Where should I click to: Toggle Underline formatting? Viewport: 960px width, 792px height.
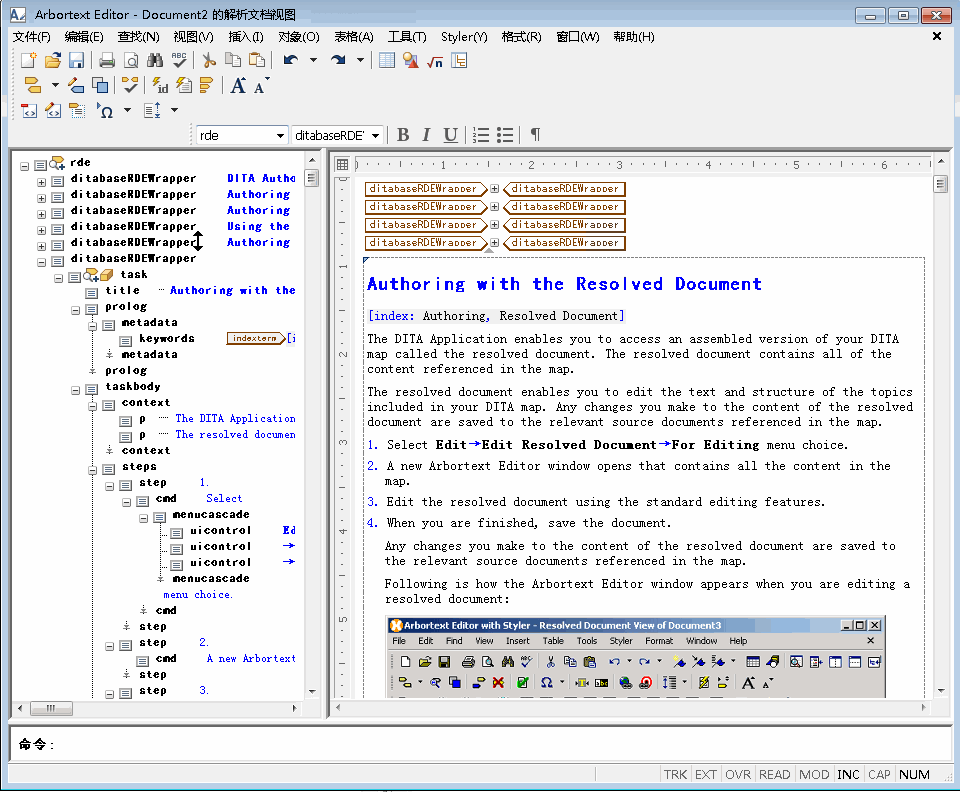point(451,135)
